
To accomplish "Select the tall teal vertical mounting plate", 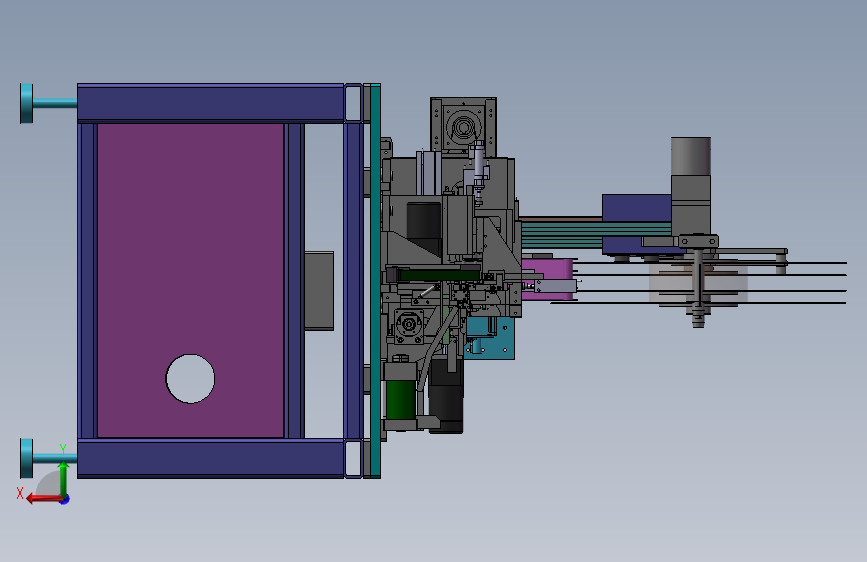I will [x=375, y=280].
